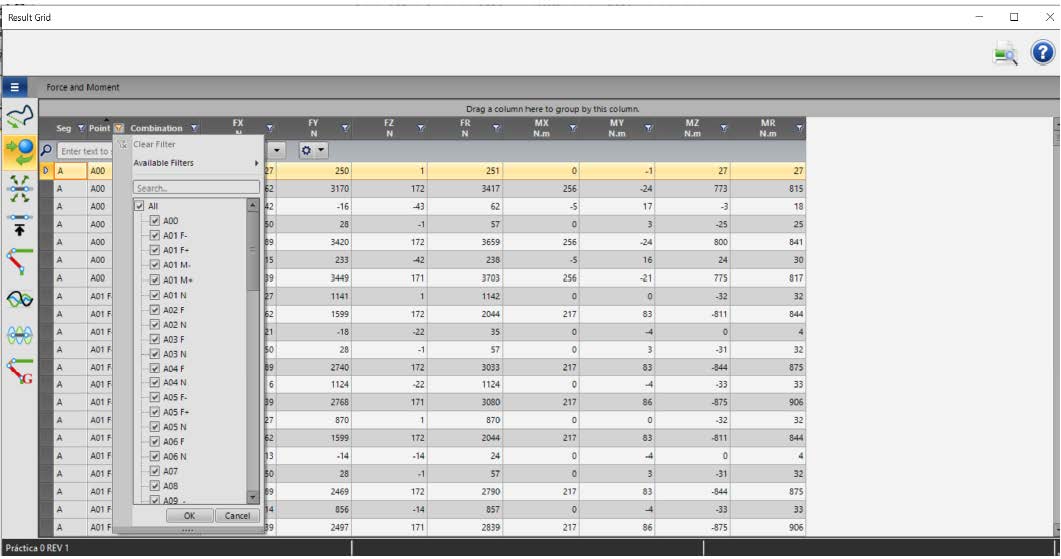Expand the gear settings dropdown in filter row

click(314, 150)
